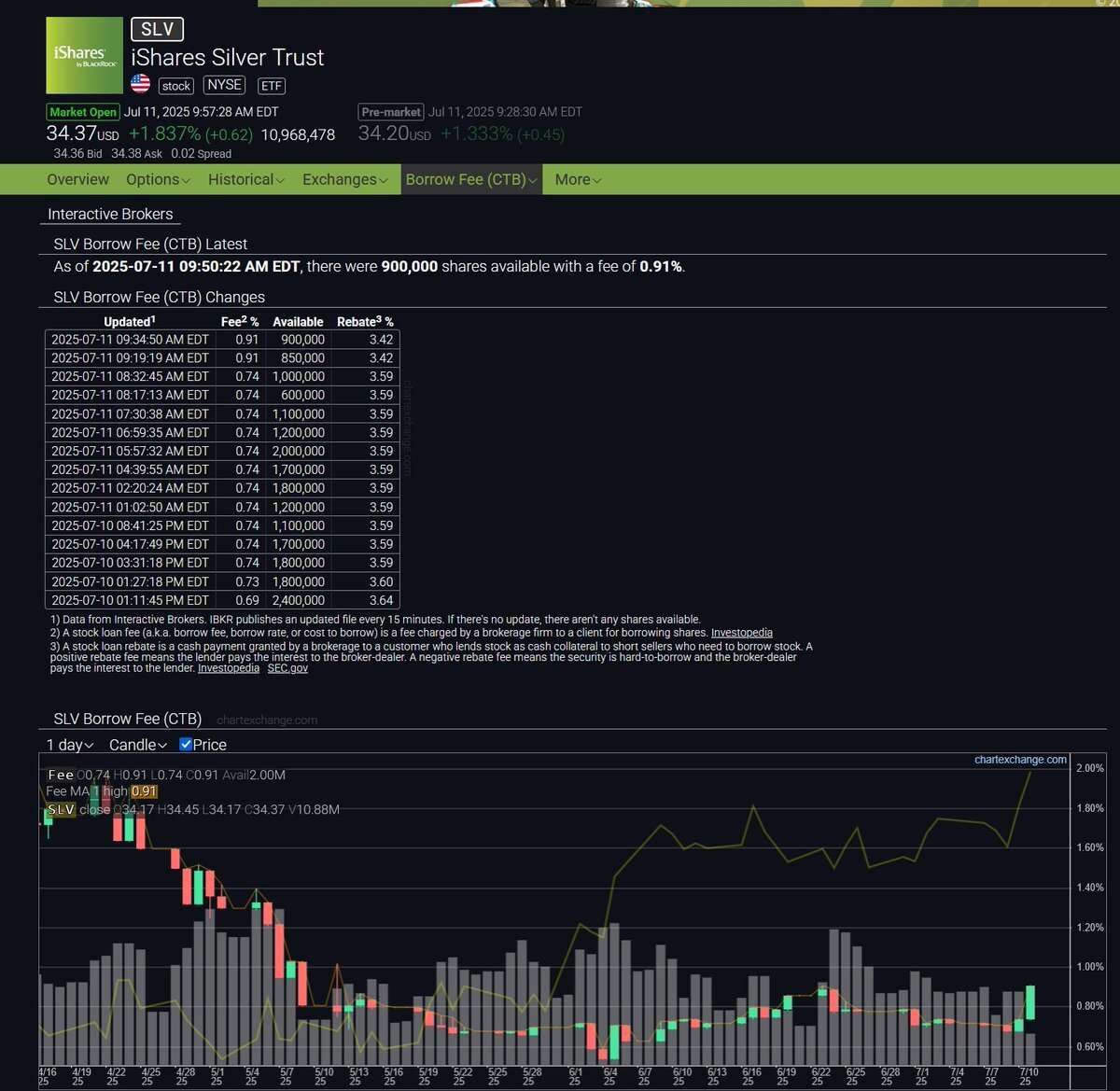This screenshot has height=1091, width=1120.
Task: Click the SLV close legend label
Action: (78, 809)
